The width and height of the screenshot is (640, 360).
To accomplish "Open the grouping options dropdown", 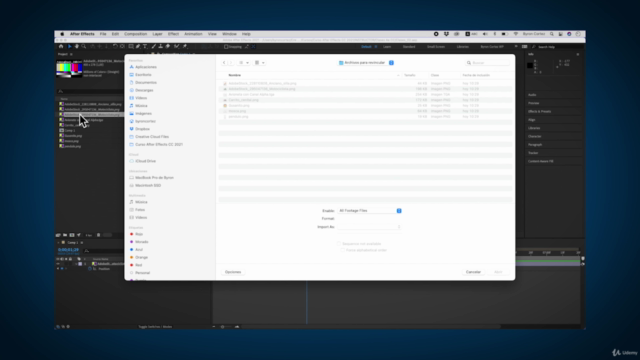I will [x=260, y=63].
